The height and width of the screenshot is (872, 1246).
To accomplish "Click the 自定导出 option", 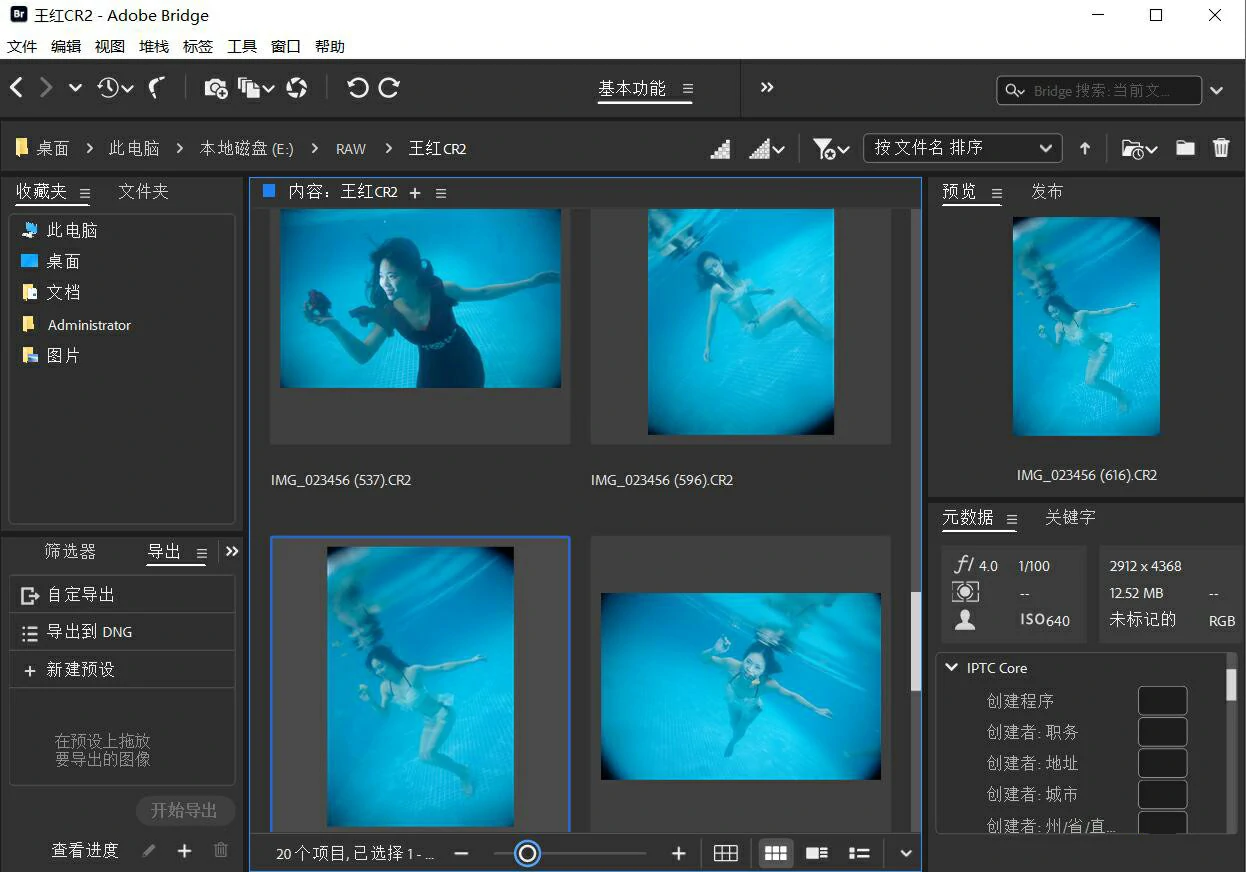I will [81, 595].
